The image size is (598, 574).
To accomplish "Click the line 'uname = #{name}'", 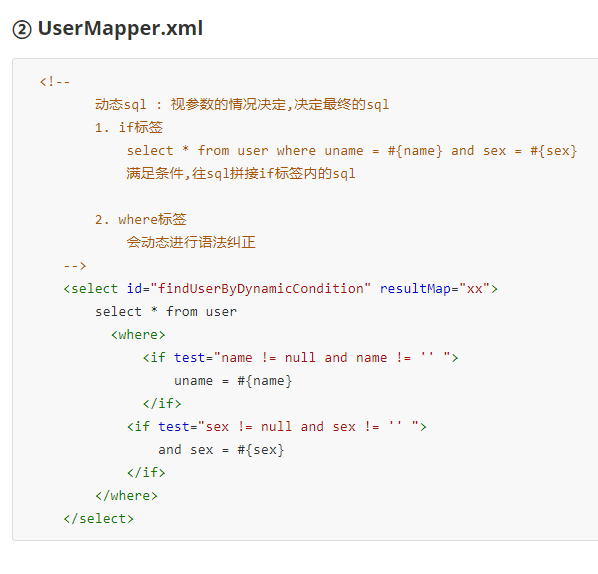I will tap(233, 381).
